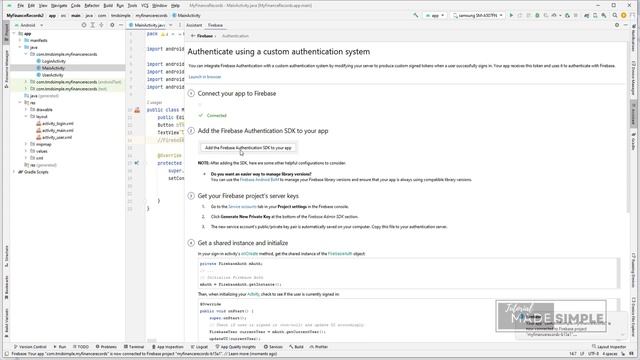The image size is (640, 360).
Task: Click the Search Everywhere magnifier icon
Action: (615, 16)
